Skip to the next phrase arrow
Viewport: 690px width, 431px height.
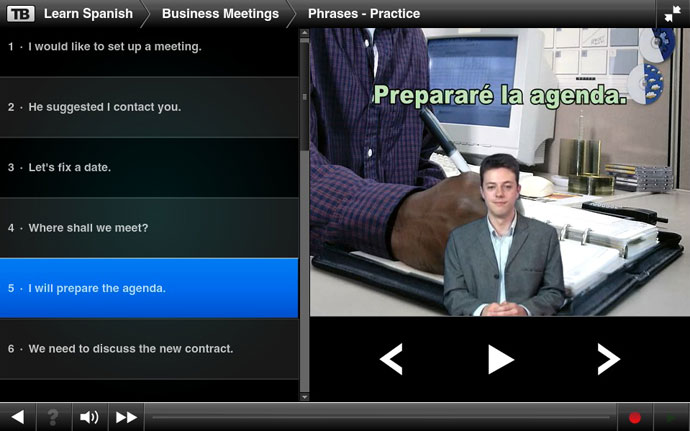[607, 359]
